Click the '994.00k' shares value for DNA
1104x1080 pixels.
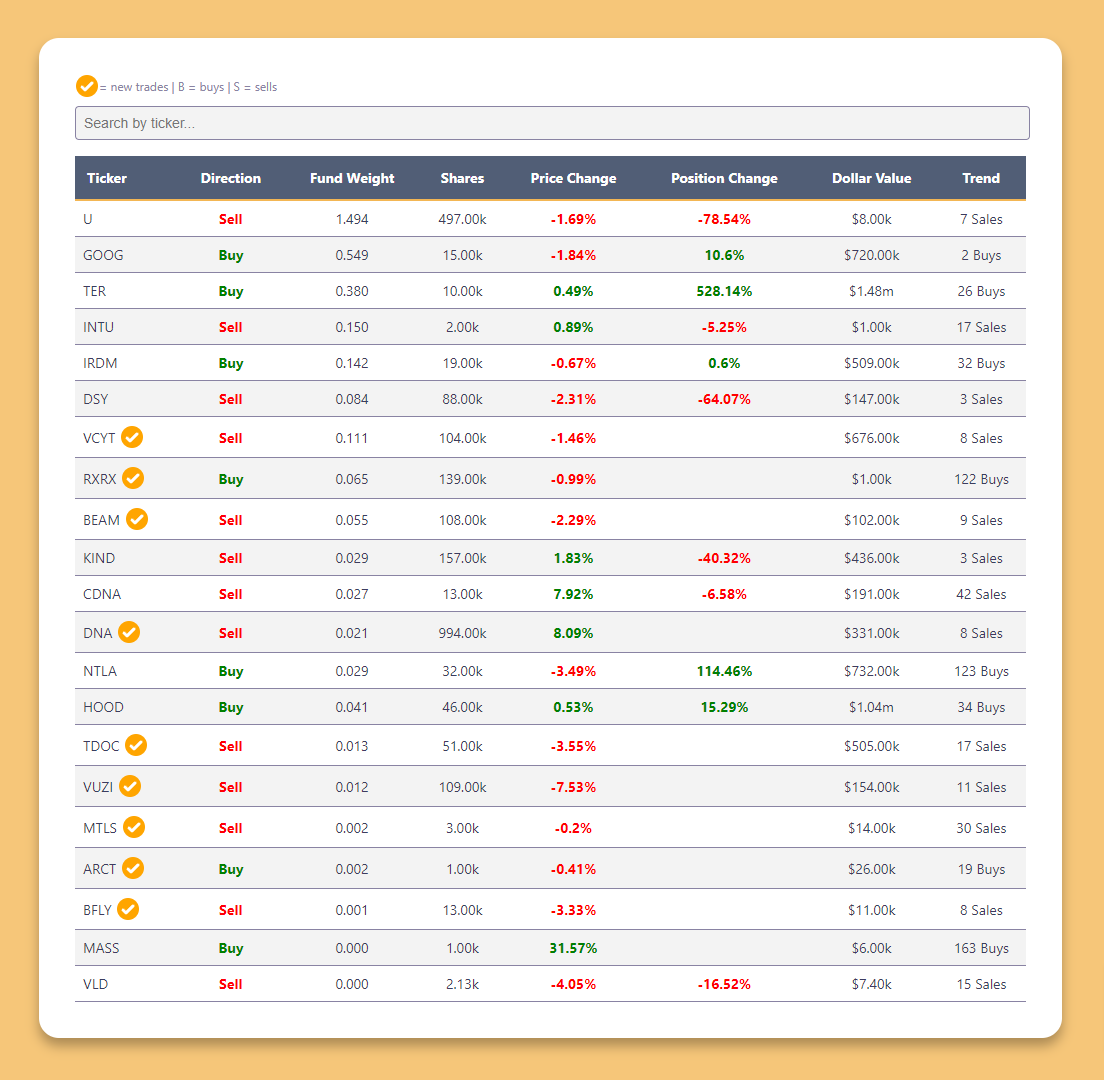(463, 632)
